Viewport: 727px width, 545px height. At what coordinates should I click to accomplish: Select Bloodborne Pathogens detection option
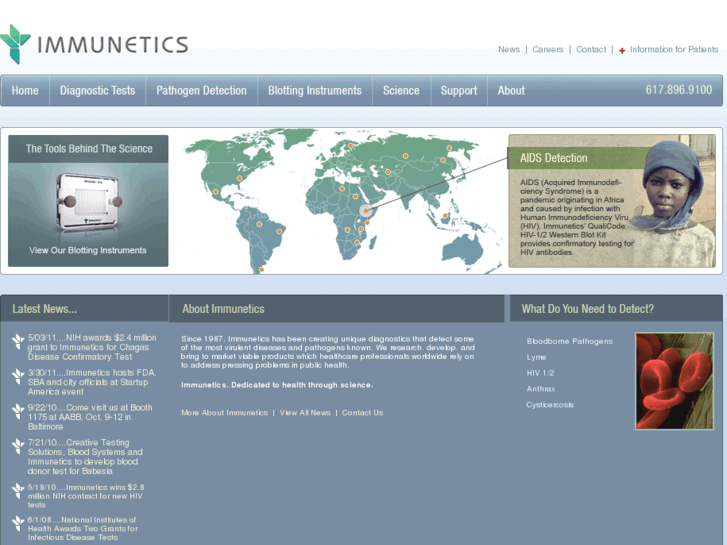pyautogui.click(x=569, y=341)
